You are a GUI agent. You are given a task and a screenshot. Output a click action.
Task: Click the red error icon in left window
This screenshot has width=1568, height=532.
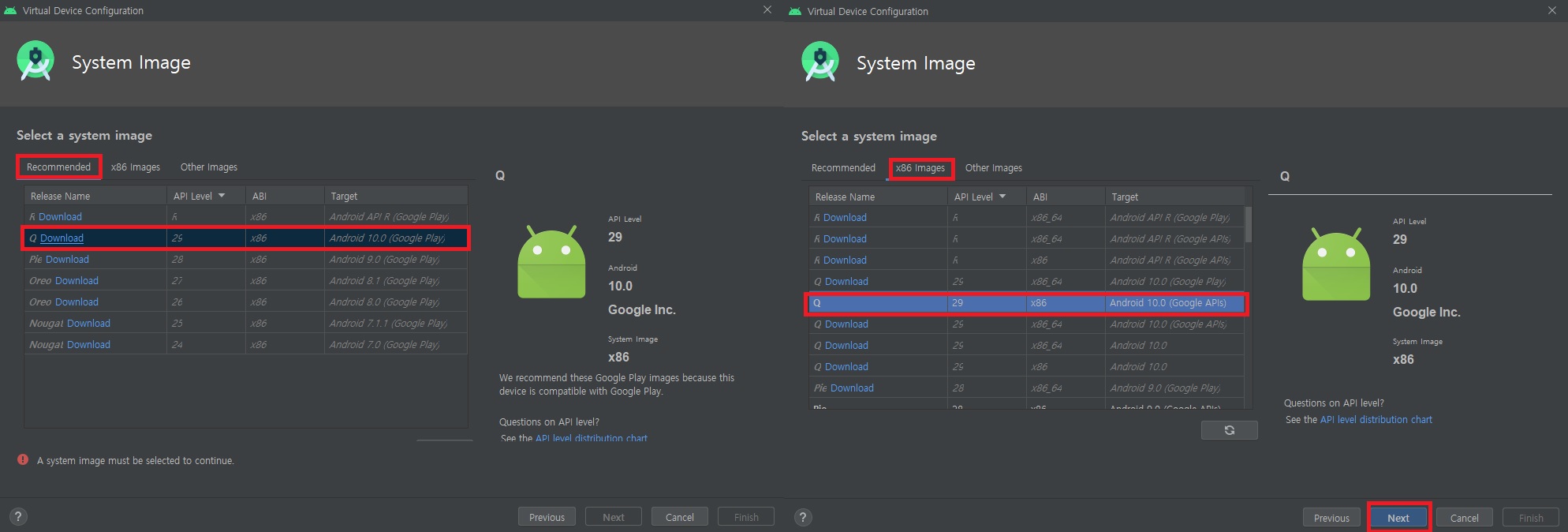(x=23, y=459)
